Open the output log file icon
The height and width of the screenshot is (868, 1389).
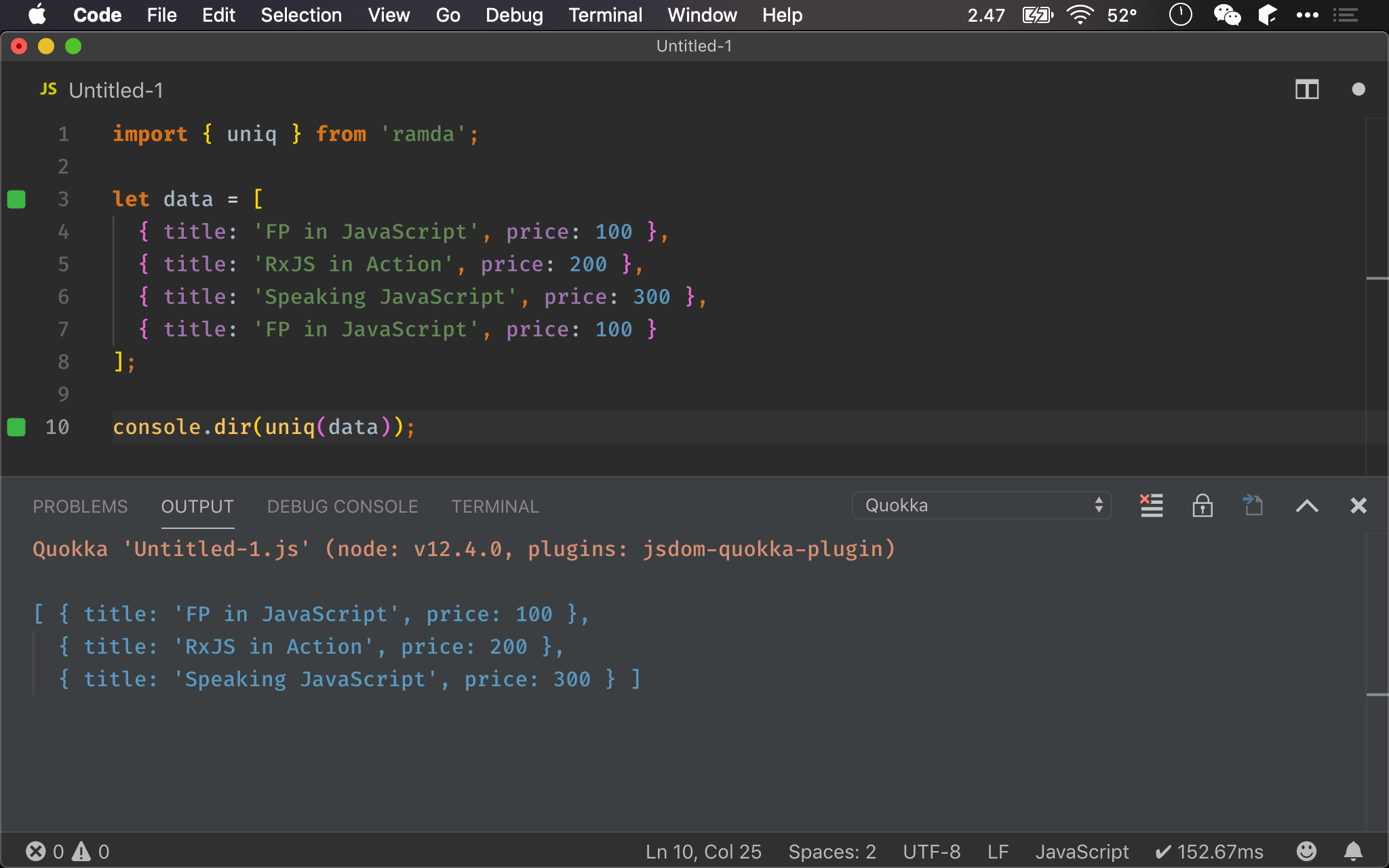[x=1253, y=506]
